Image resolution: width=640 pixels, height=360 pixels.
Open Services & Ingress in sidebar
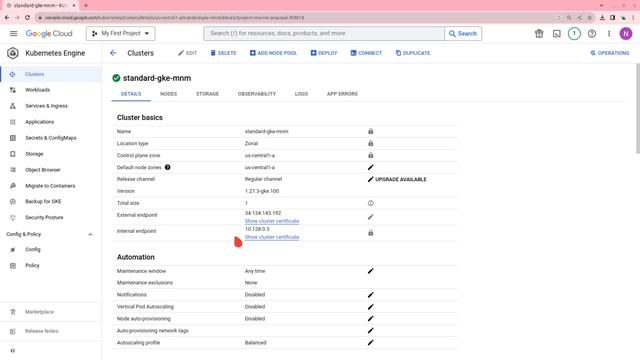click(x=51, y=106)
